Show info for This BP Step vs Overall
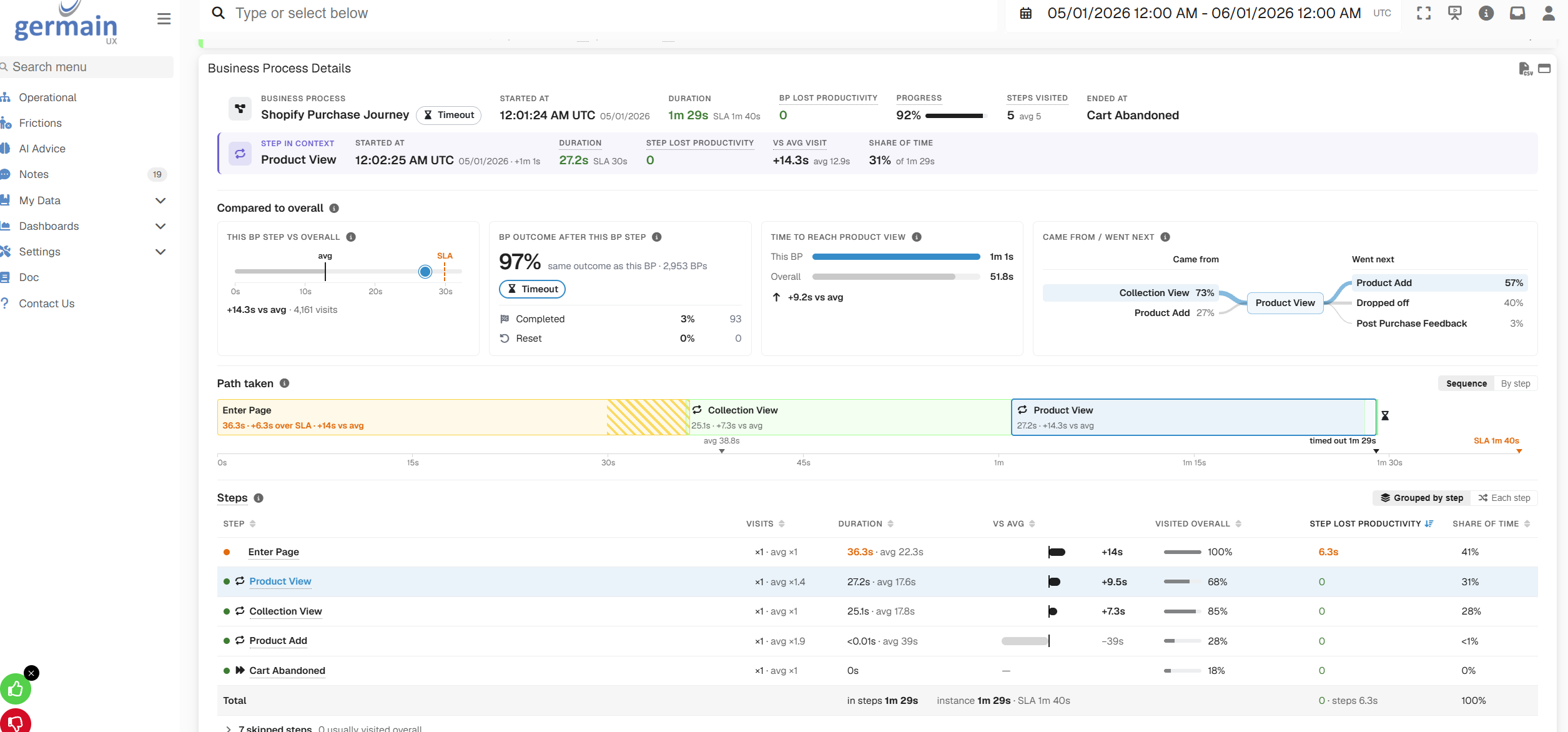1568x732 pixels. point(351,237)
